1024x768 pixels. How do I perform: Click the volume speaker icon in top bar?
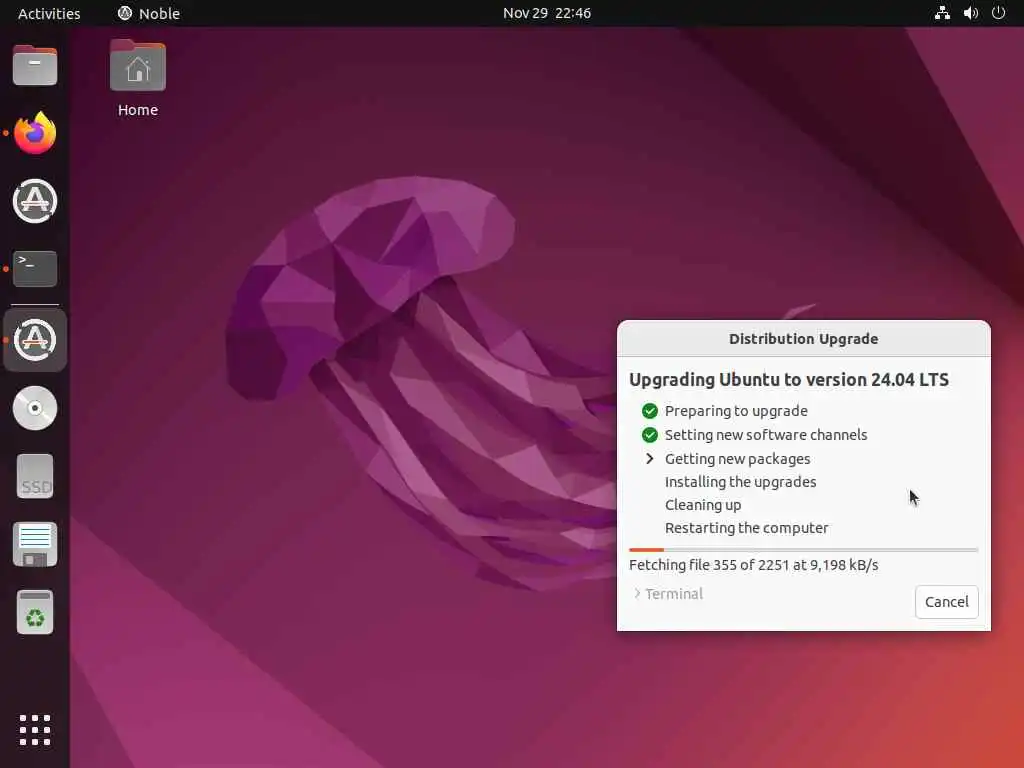[971, 13]
